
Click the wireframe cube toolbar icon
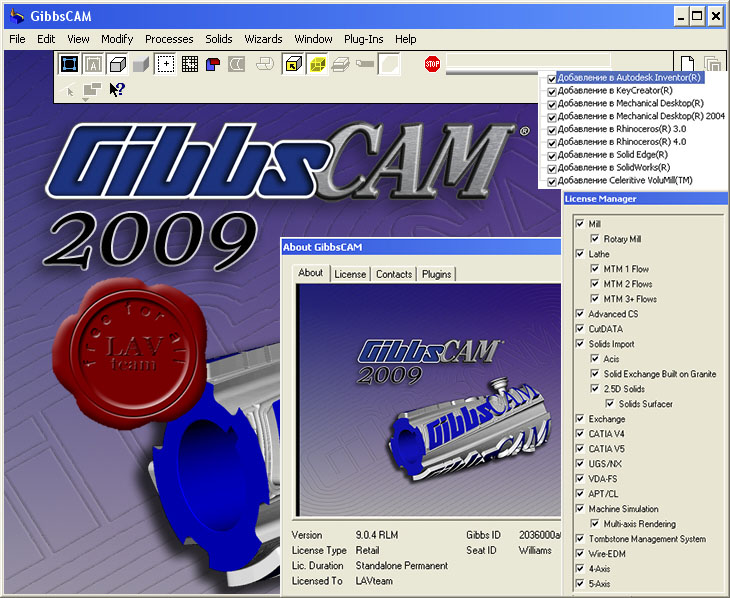pos(117,64)
